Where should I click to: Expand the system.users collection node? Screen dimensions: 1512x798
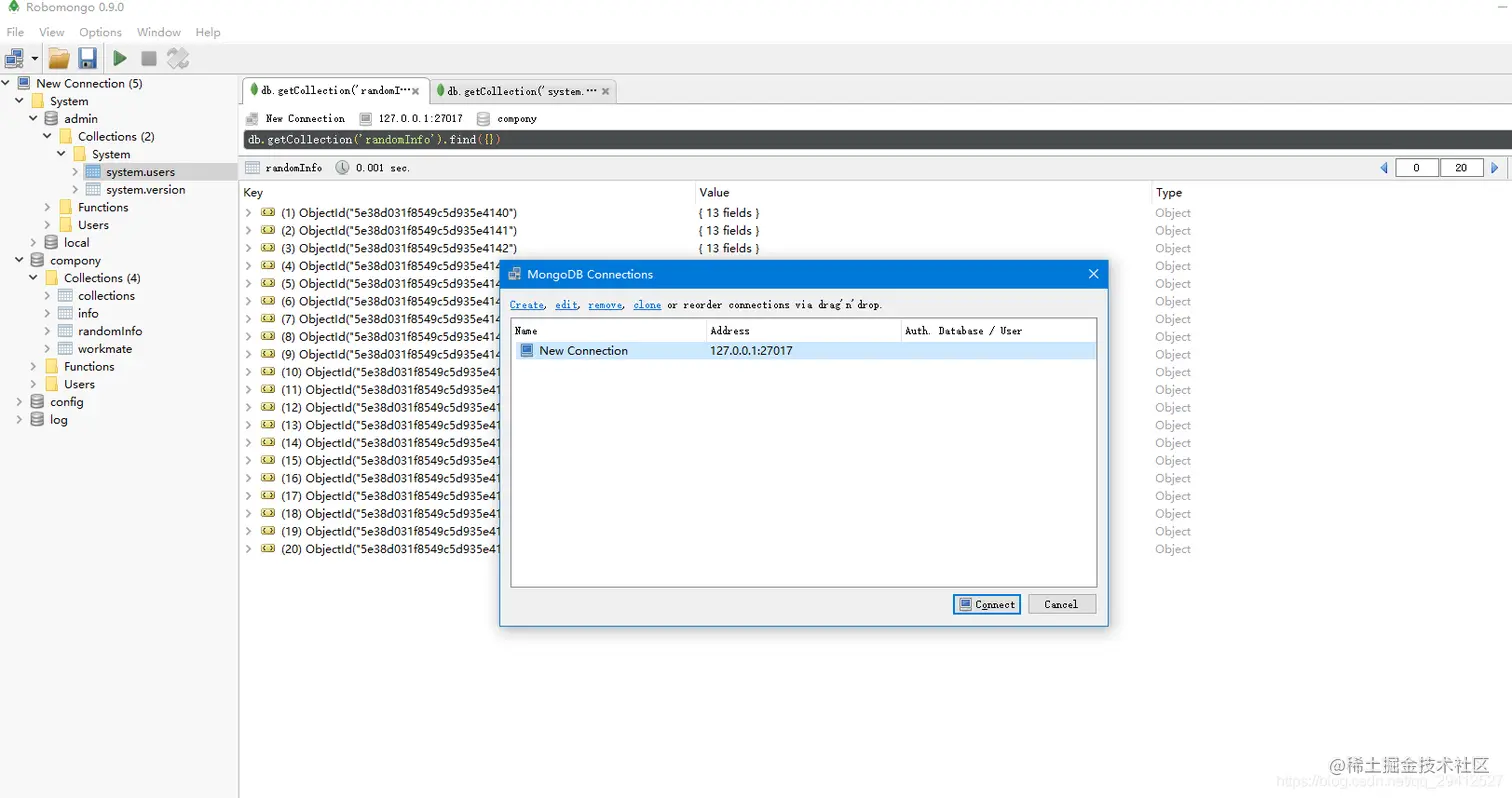coord(75,172)
